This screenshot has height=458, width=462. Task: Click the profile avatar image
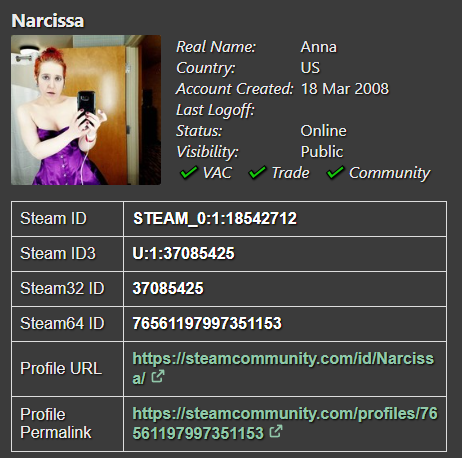point(86,110)
